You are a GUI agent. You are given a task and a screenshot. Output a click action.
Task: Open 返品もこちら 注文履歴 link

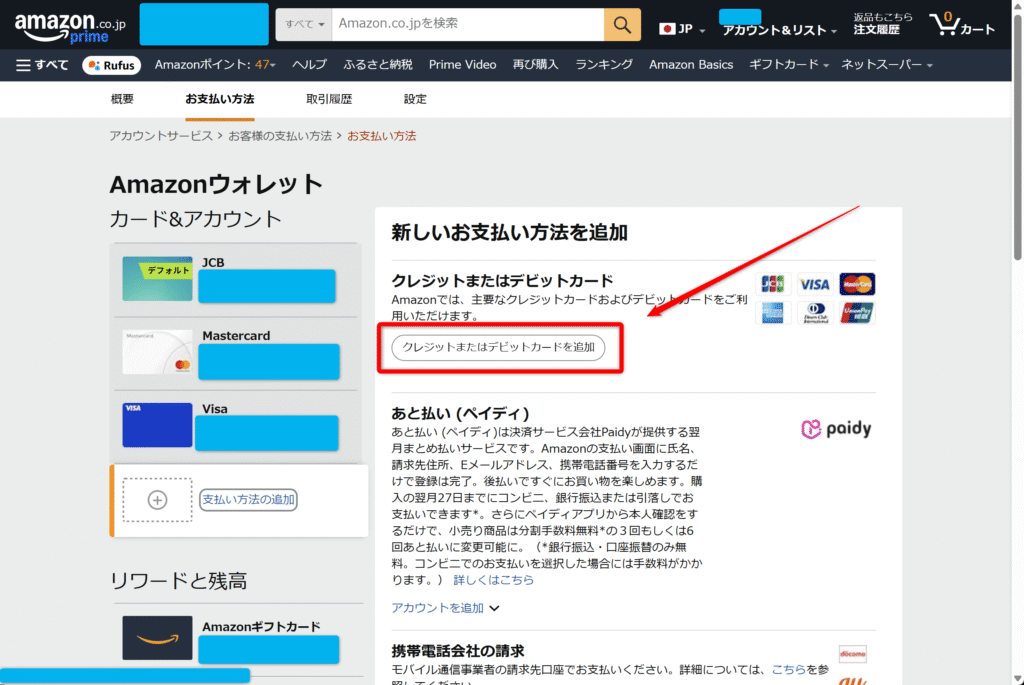(882, 24)
